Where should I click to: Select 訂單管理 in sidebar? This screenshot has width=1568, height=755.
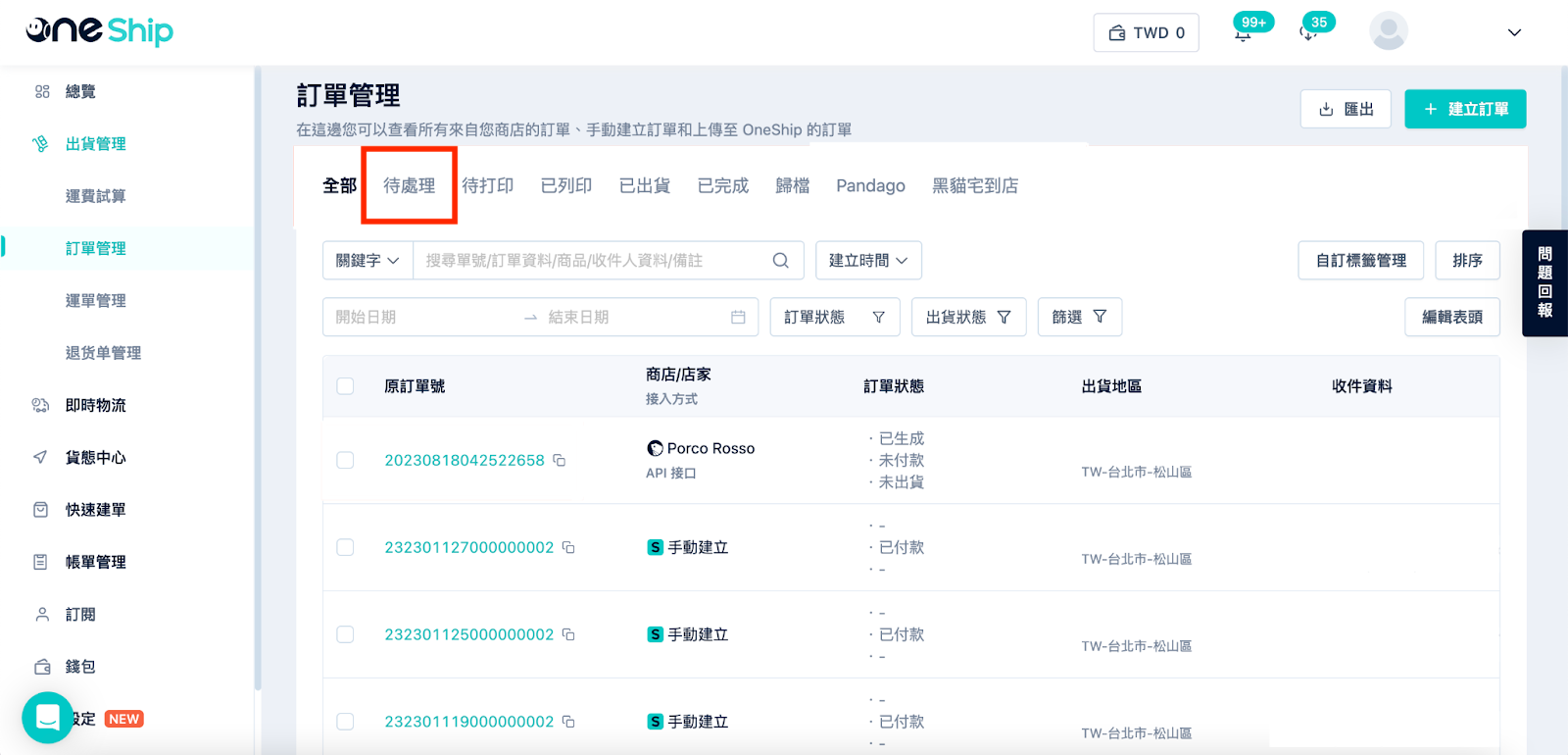(x=95, y=248)
